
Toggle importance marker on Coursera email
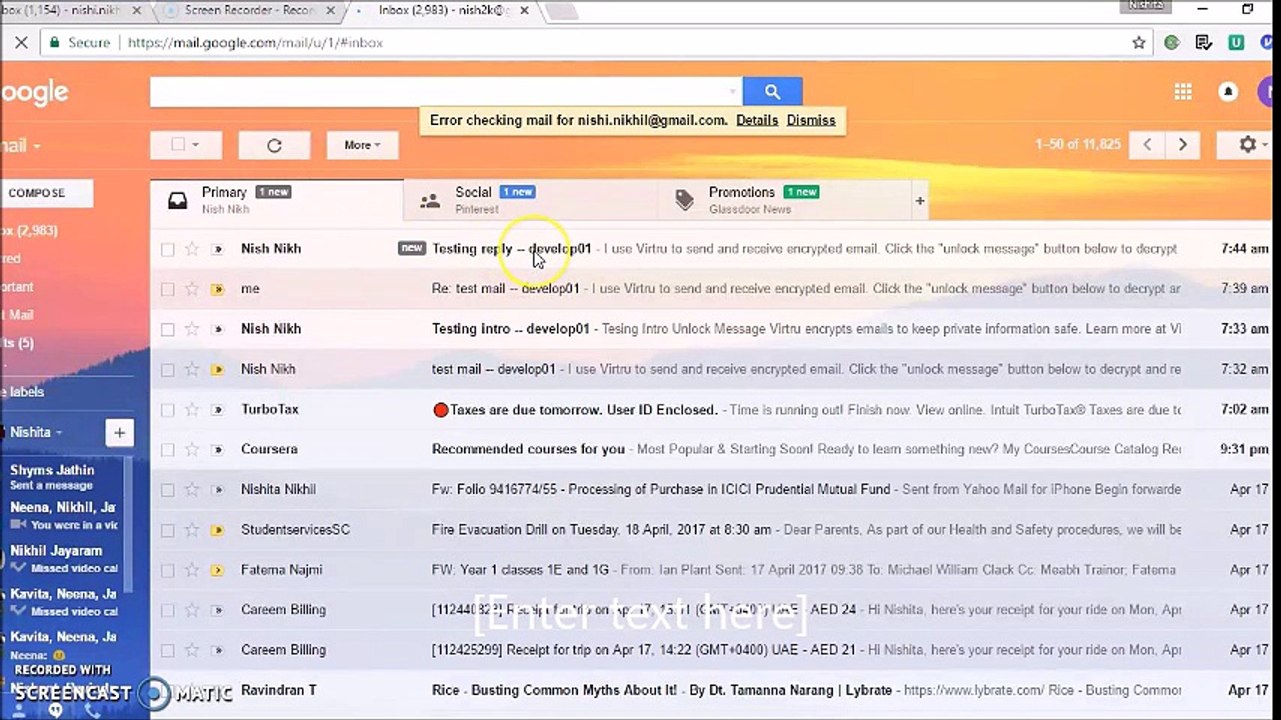pos(217,449)
